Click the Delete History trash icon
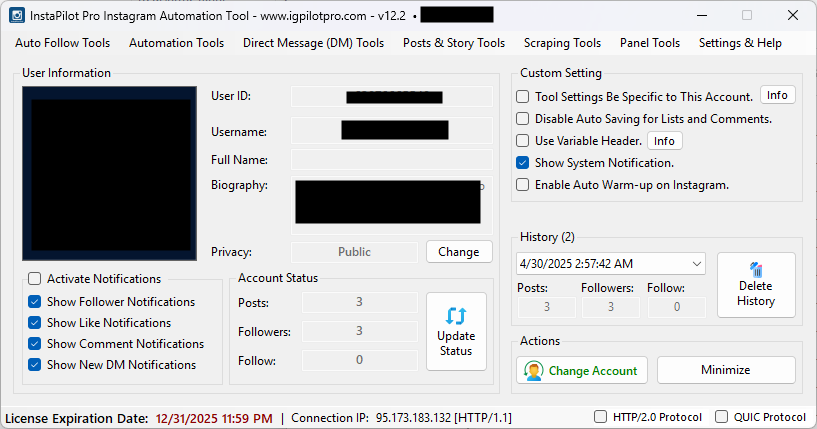Image resolution: width=817 pixels, height=429 pixels. pyautogui.click(x=756, y=269)
